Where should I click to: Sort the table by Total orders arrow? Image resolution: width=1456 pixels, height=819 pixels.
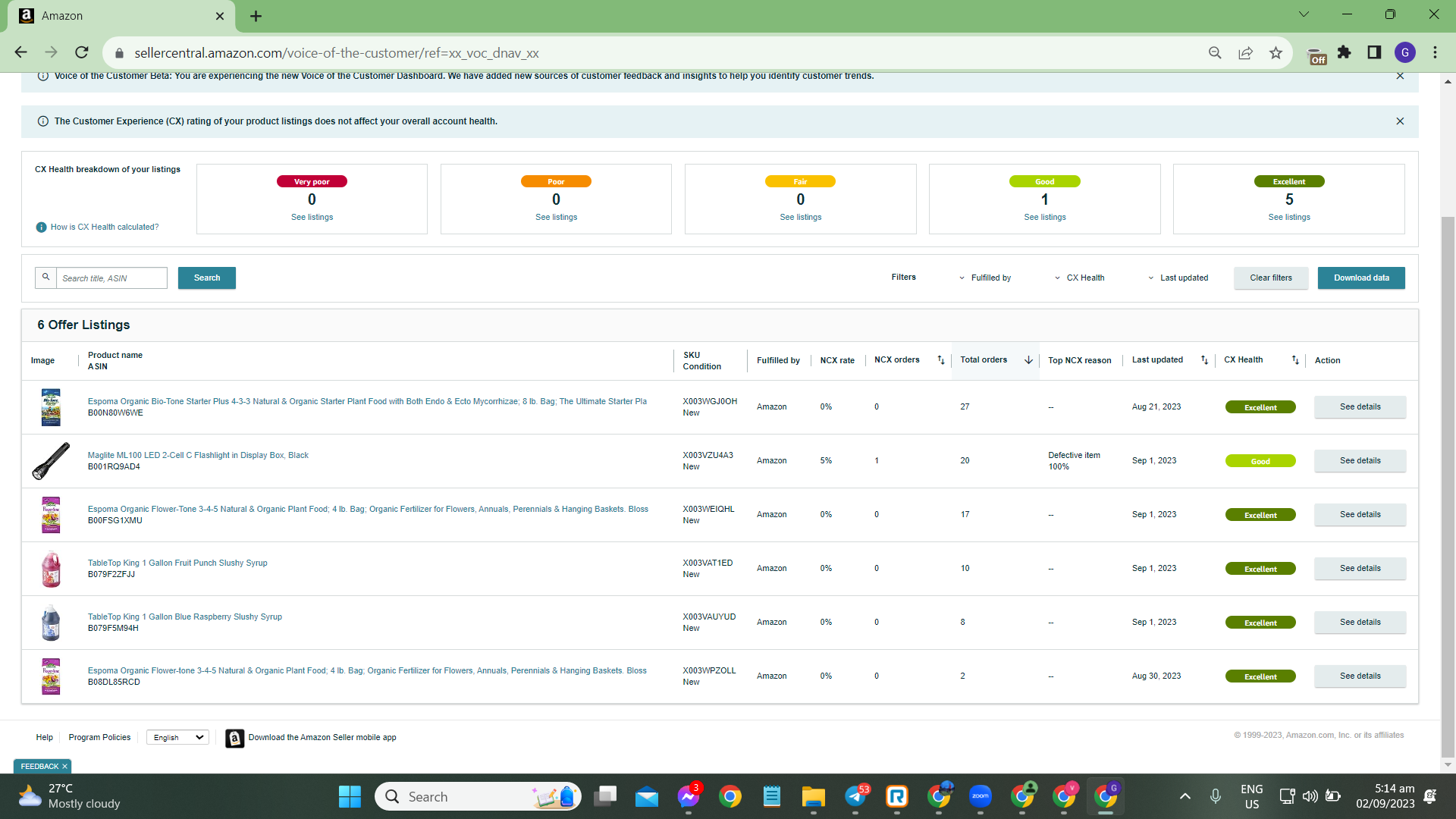click(x=1028, y=360)
